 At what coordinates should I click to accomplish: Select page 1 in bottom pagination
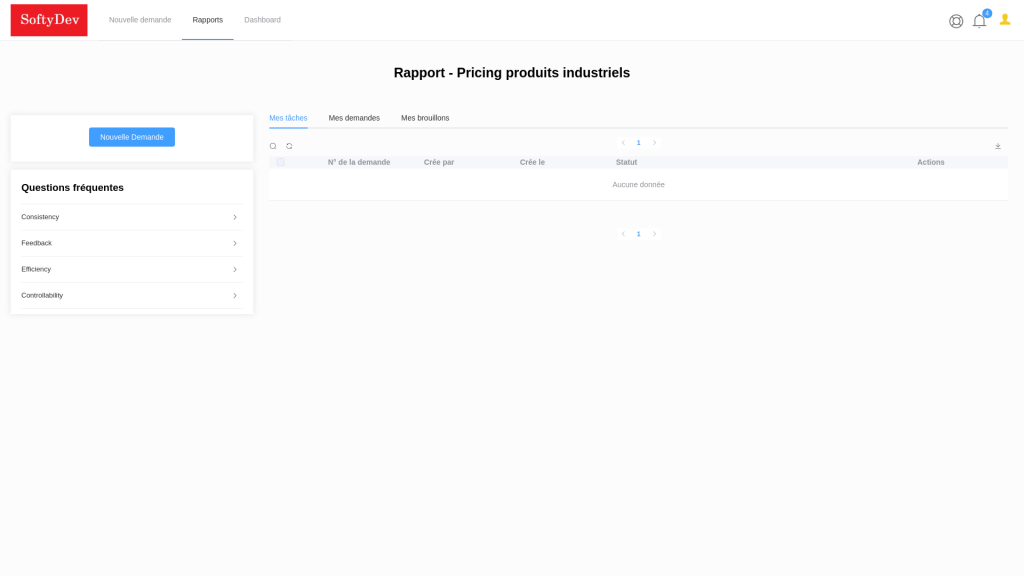[x=639, y=234]
